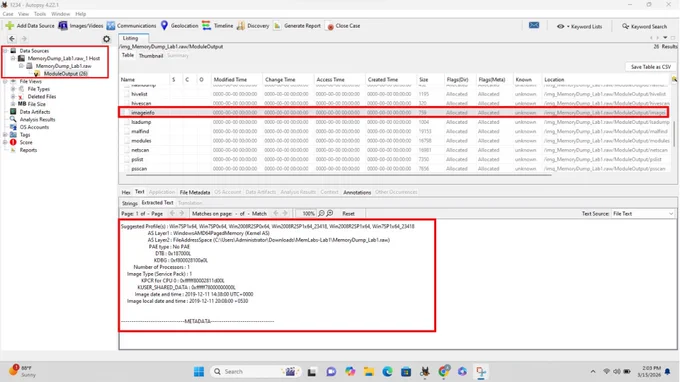
Task: Open the Timeline tool
Action: click(x=218, y=26)
